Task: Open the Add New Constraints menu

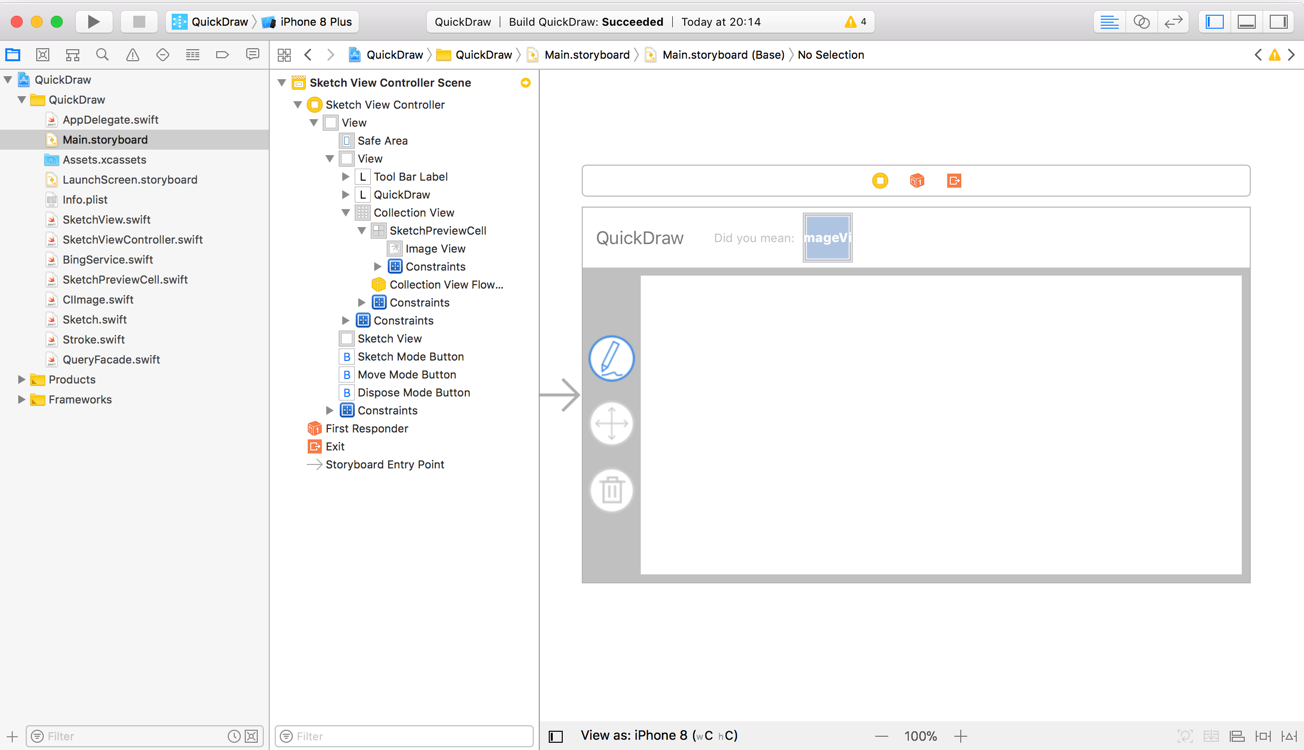Action: 1263,736
